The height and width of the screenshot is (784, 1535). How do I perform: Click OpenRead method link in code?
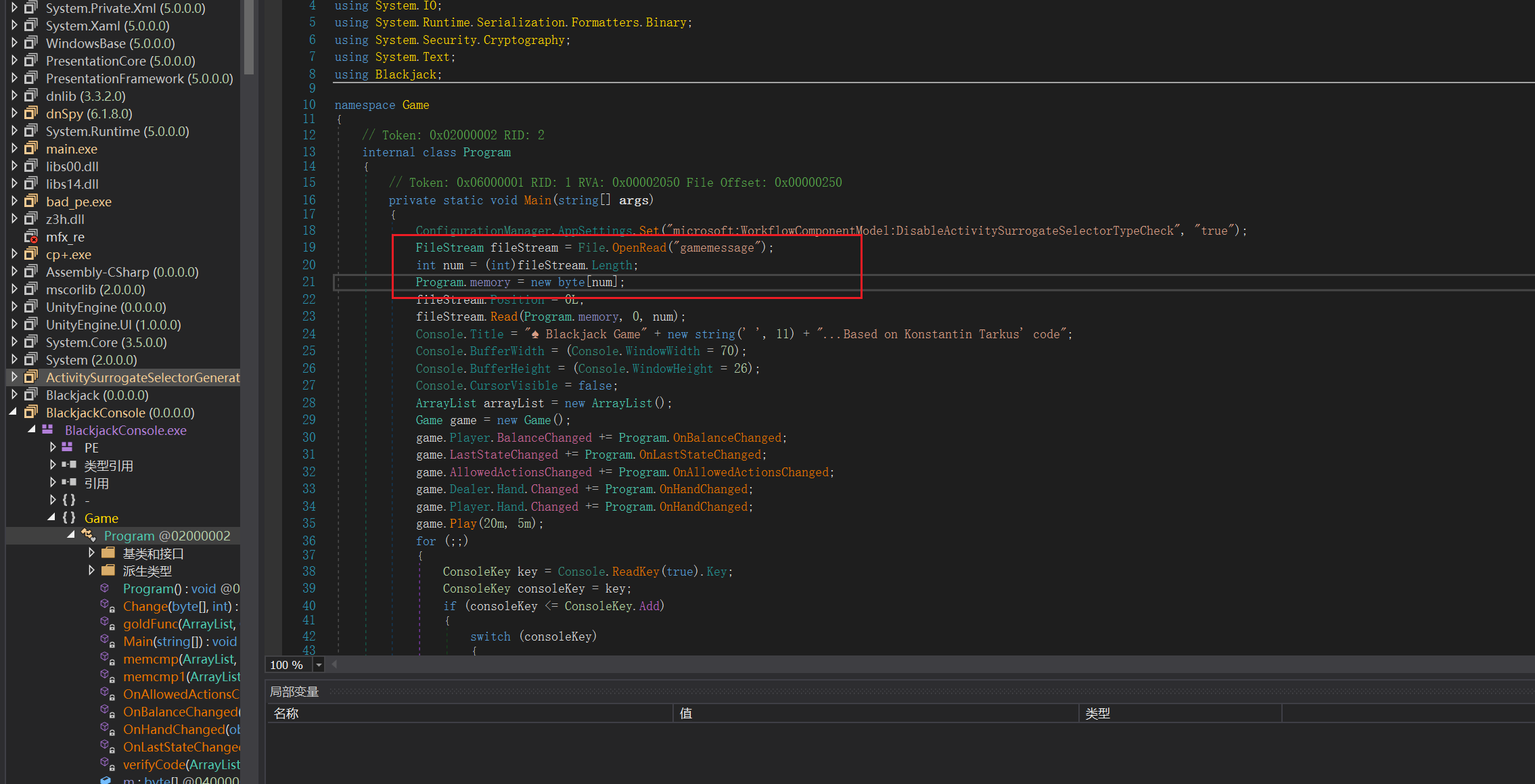[639, 248]
